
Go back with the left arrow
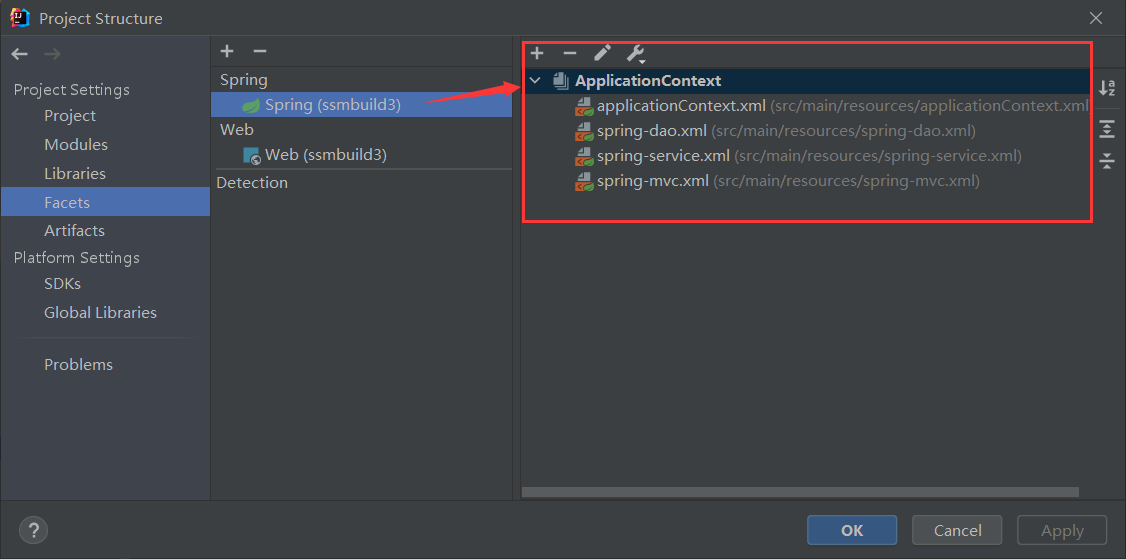[x=20, y=54]
